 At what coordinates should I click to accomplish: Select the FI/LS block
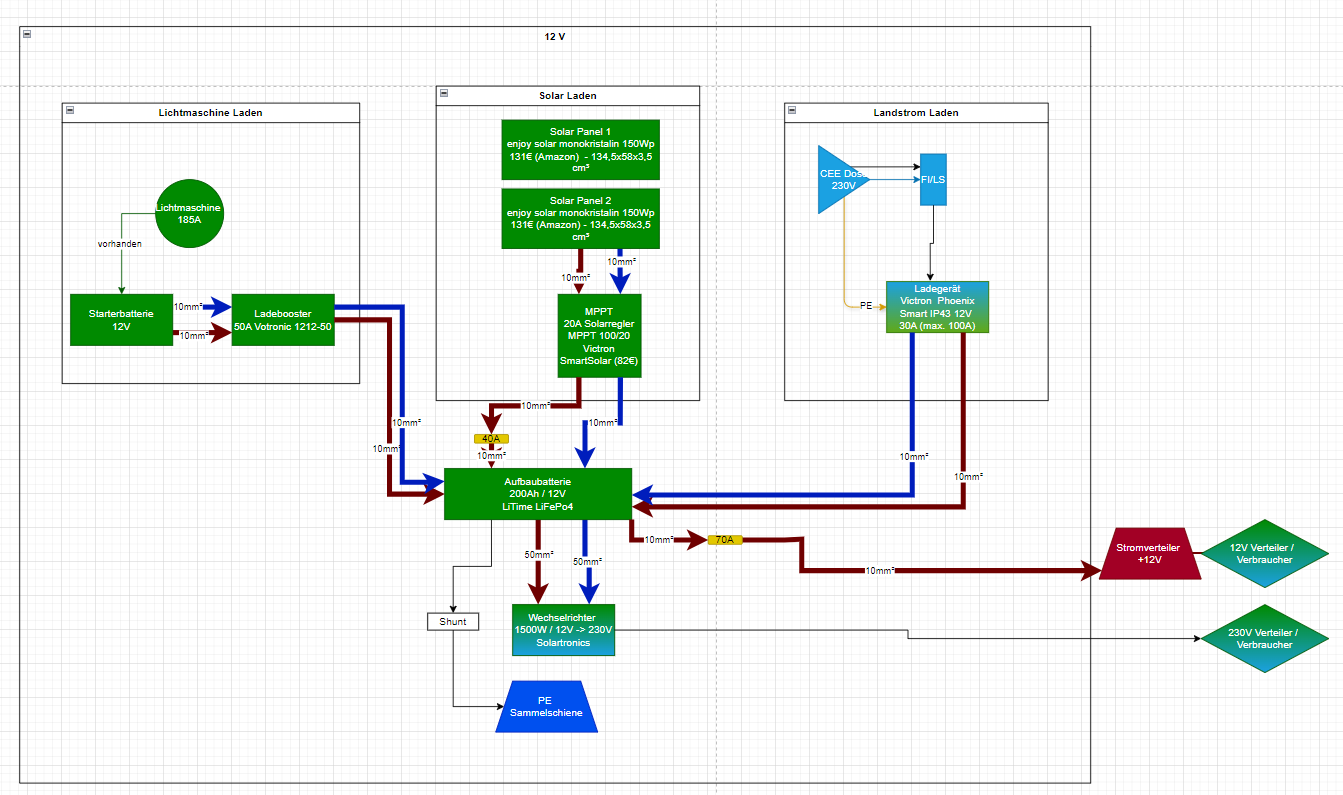tap(933, 180)
